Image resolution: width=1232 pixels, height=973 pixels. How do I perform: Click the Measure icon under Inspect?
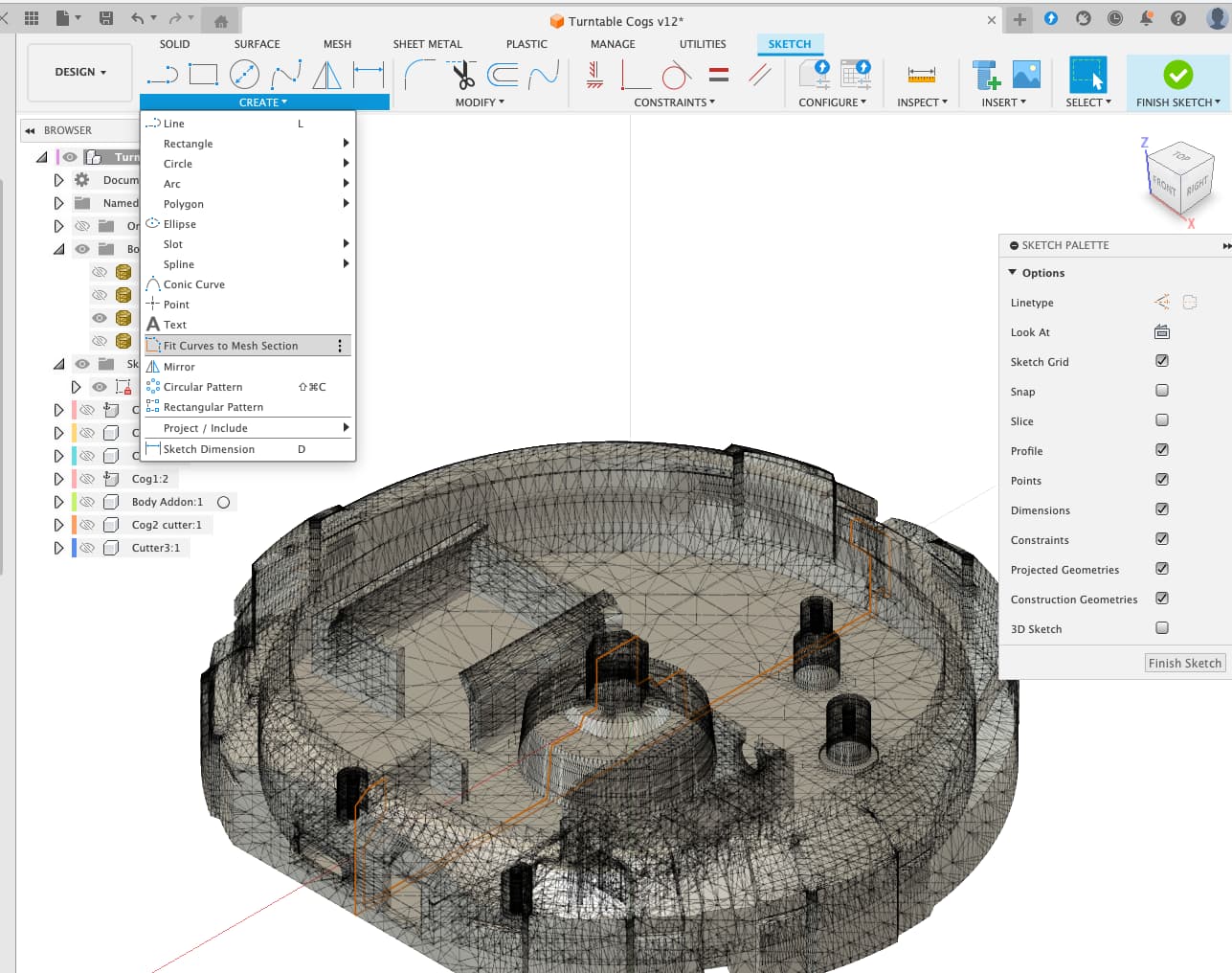click(921, 75)
